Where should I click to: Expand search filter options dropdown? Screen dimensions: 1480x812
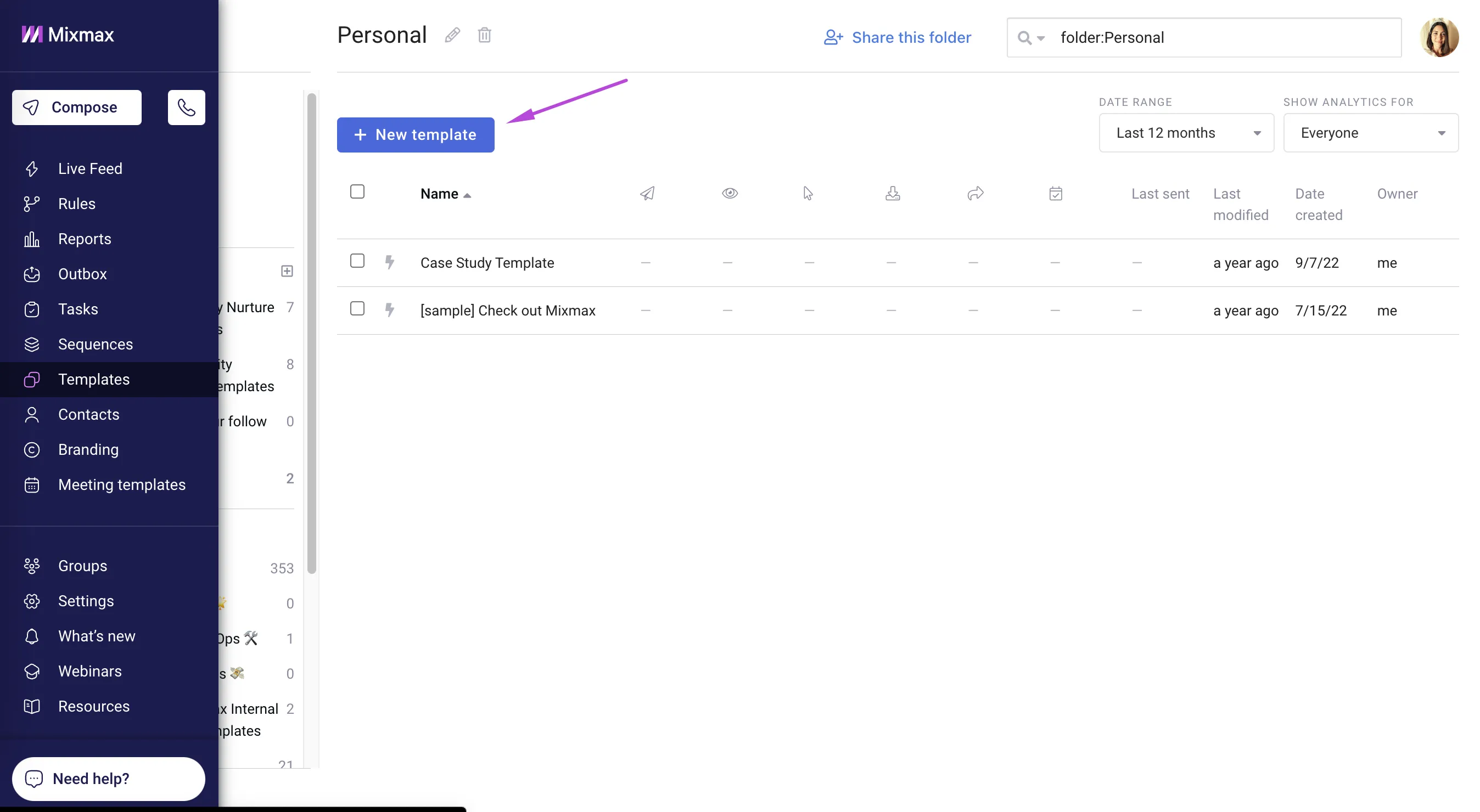click(x=1031, y=38)
